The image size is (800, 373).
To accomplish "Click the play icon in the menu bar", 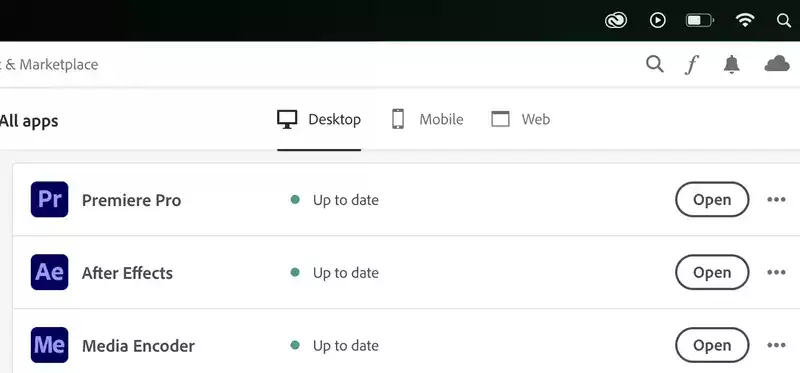I will pos(658,20).
